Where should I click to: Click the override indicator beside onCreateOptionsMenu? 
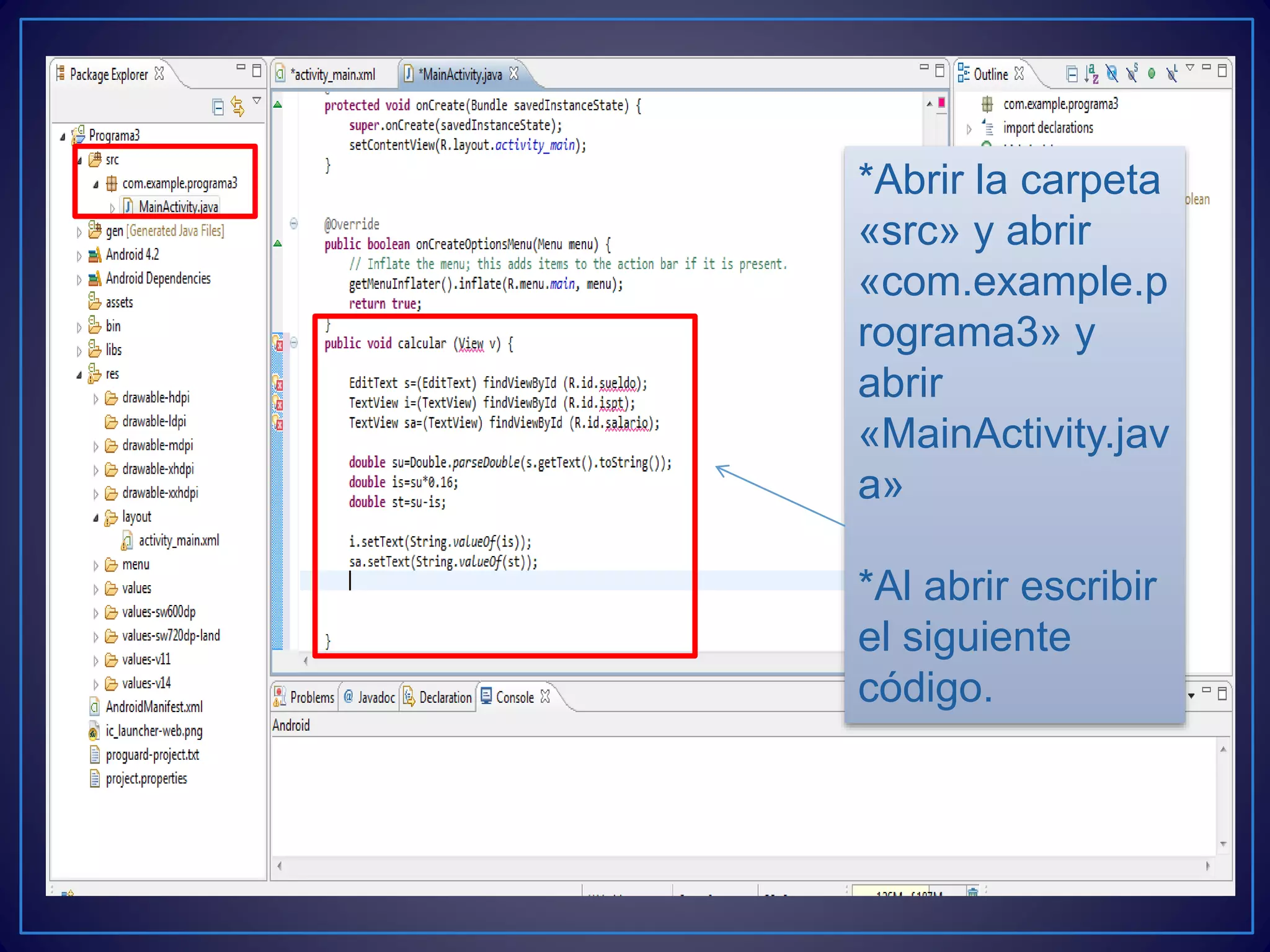pos(278,244)
